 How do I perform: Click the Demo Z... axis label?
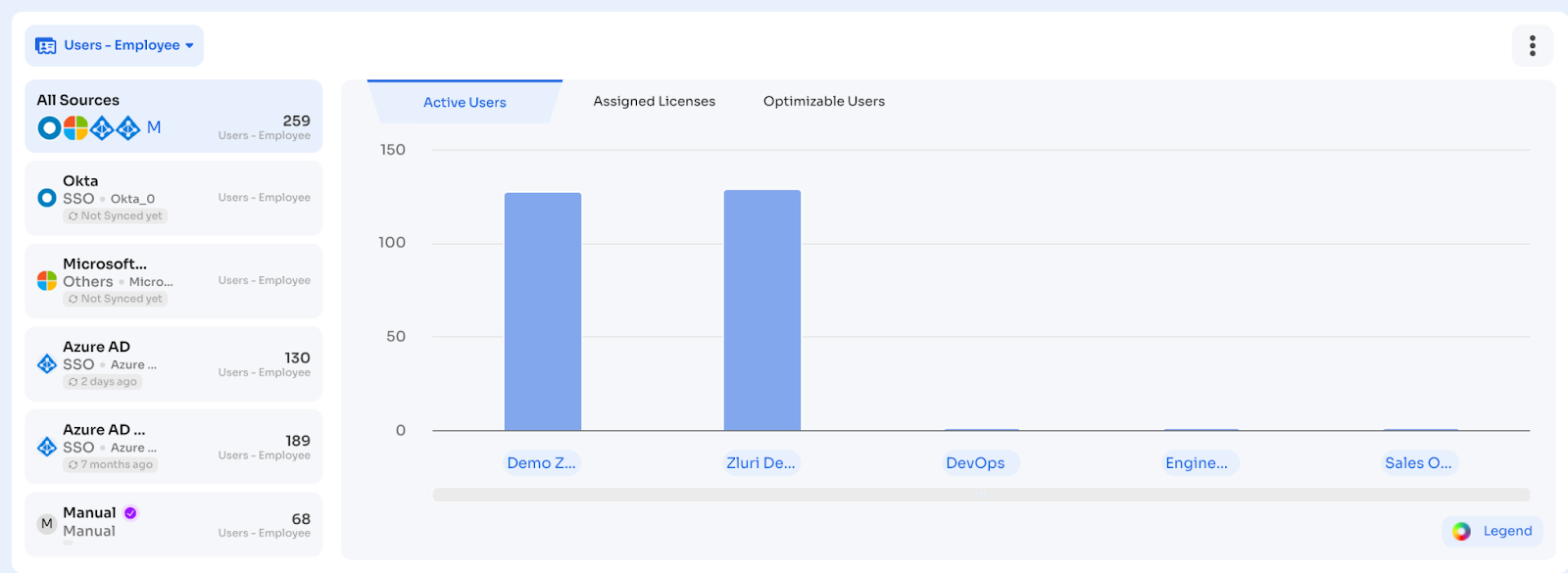542,463
